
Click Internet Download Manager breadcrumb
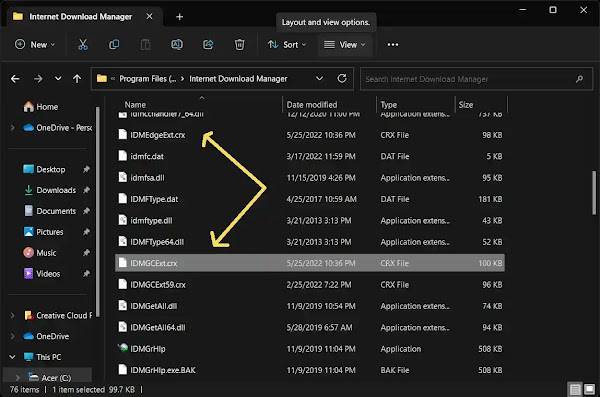pyautogui.click(x=238, y=79)
